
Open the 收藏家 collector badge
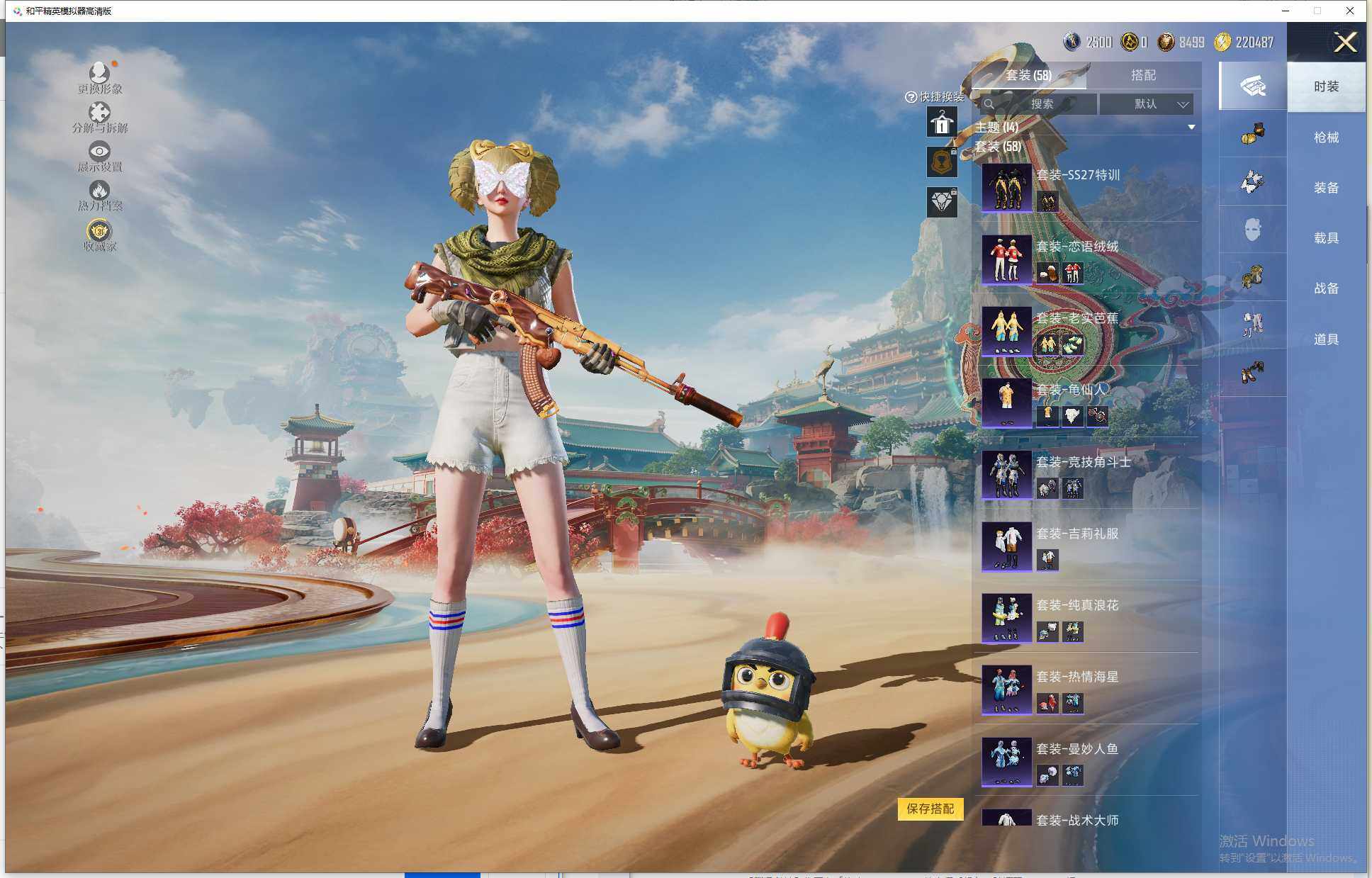(x=99, y=232)
